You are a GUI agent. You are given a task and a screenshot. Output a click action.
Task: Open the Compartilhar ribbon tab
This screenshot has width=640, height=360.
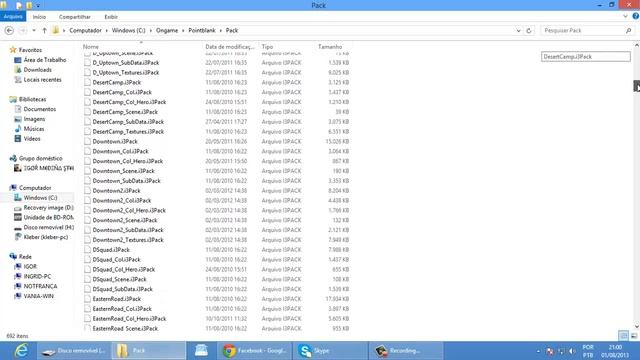(x=75, y=17)
